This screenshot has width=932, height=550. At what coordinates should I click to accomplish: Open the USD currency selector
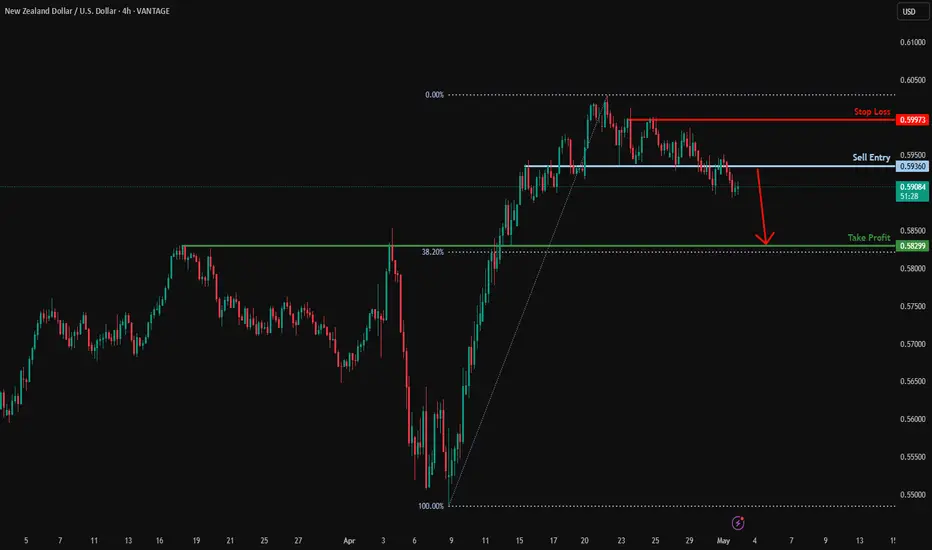pyautogui.click(x=912, y=11)
